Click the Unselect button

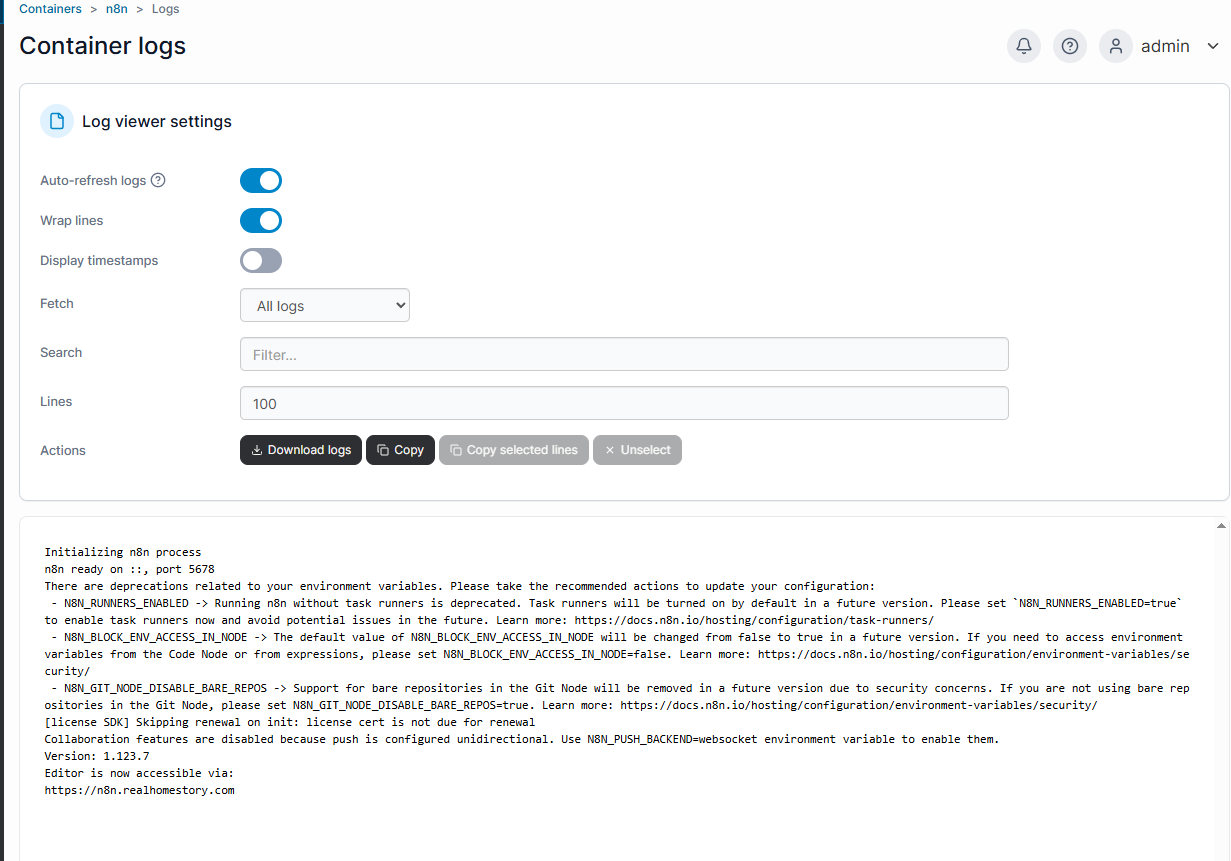(637, 450)
